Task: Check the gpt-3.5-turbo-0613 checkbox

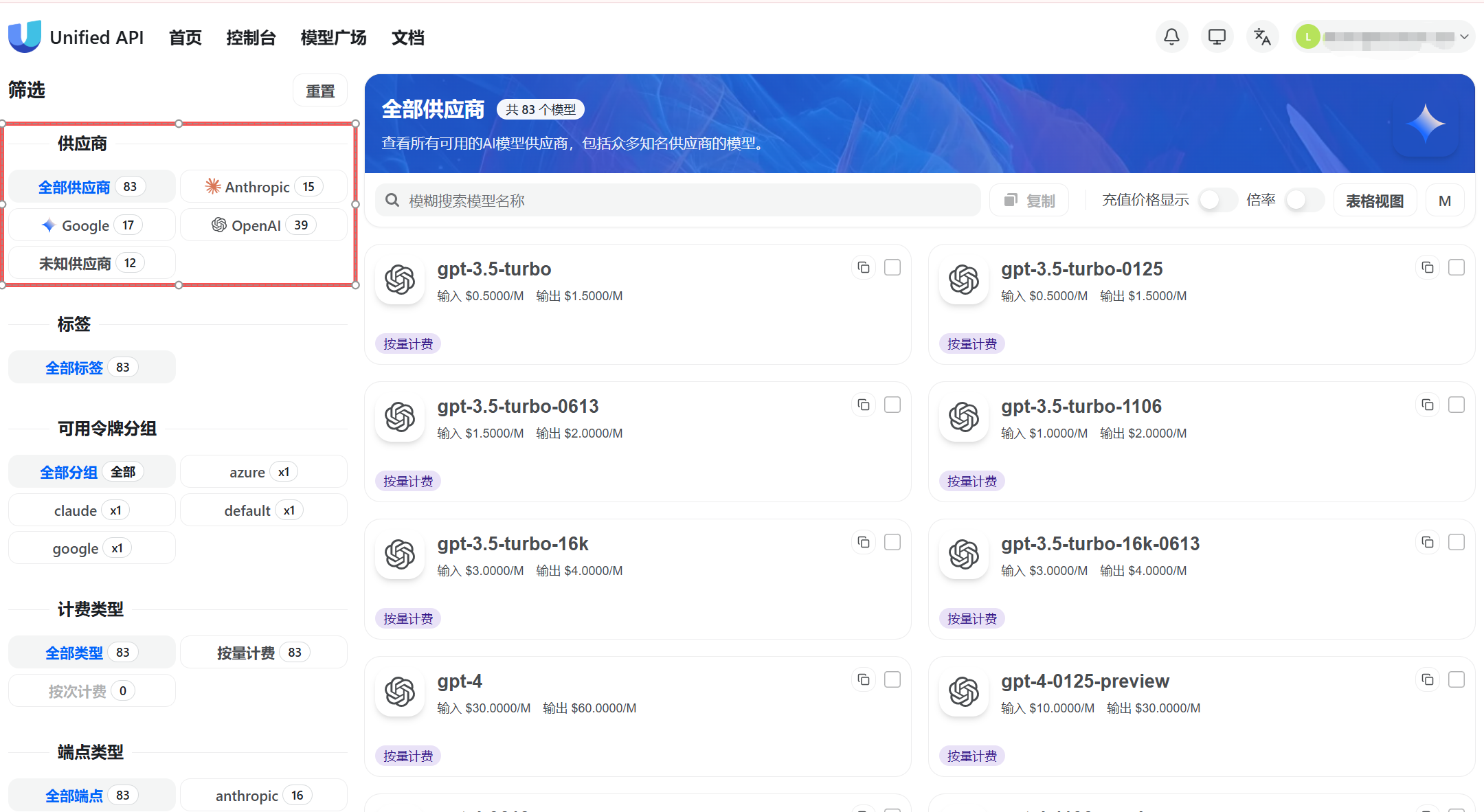Action: 892,405
